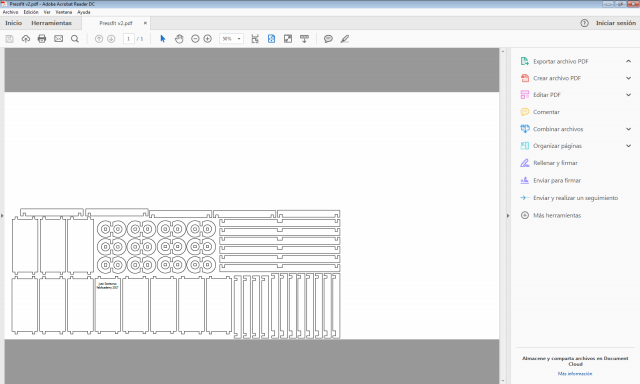This screenshot has width=640, height=384.
Task: Switch to the Herramientas tab
Action: (51, 23)
